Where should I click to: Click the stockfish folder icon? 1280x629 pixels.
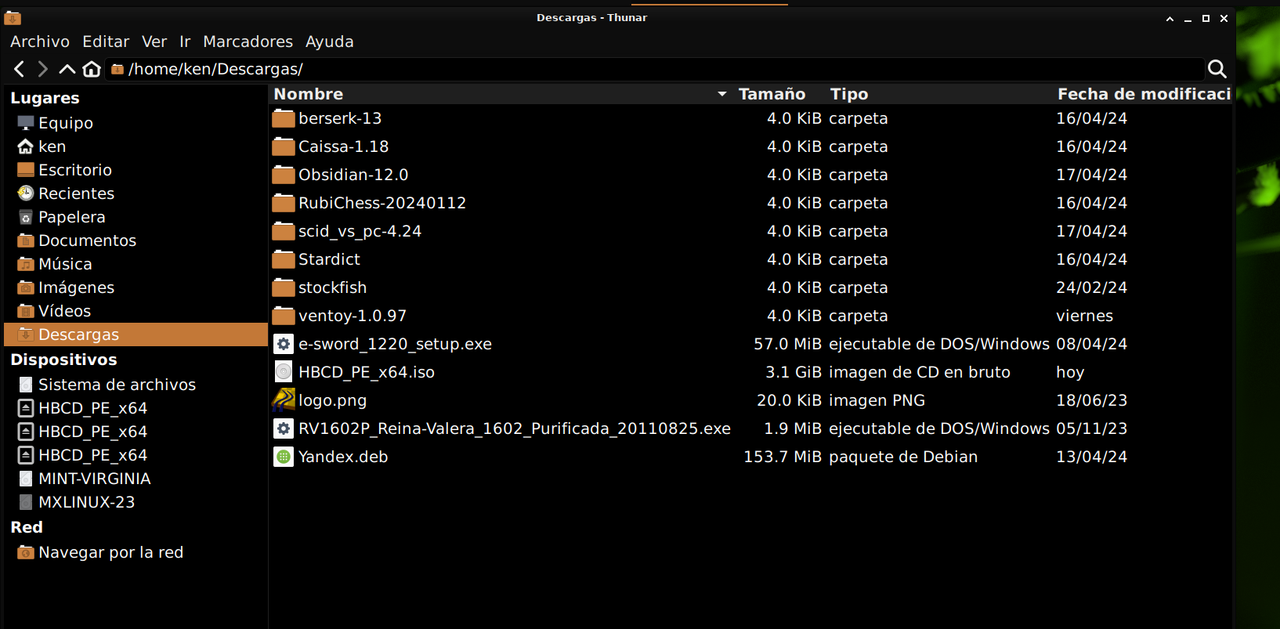[x=284, y=287]
